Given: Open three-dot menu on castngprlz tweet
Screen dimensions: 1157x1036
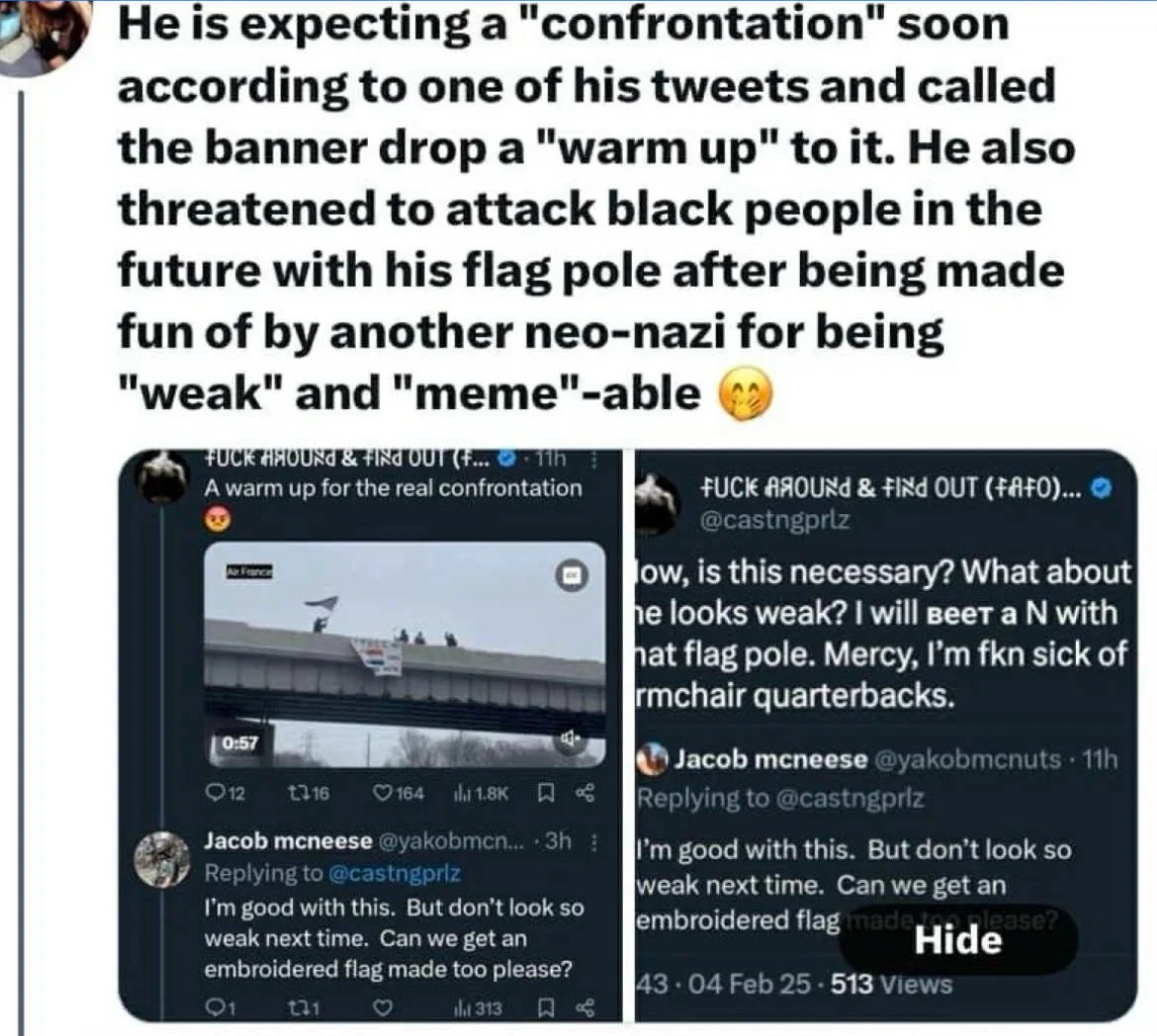Looking at the screenshot, I should point(594,461).
